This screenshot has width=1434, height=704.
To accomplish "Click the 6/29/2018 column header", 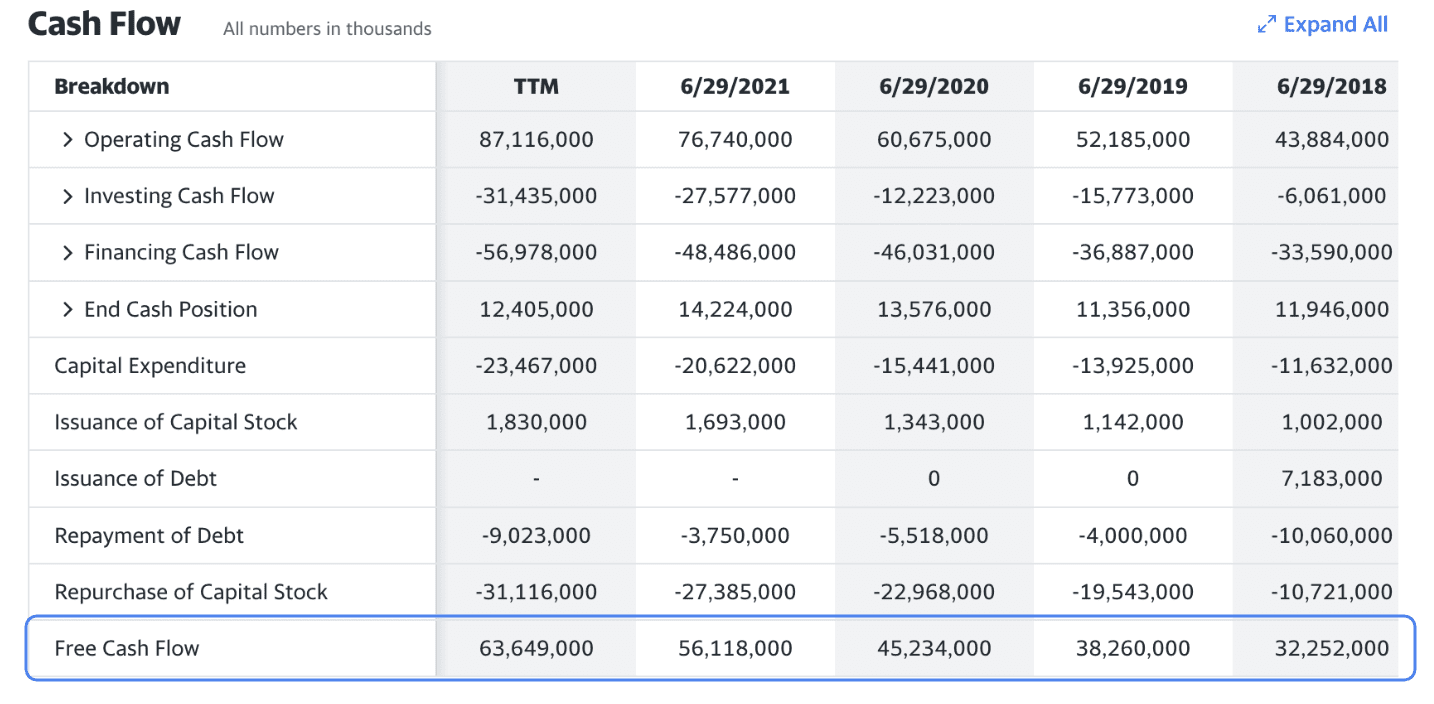I will [1331, 87].
